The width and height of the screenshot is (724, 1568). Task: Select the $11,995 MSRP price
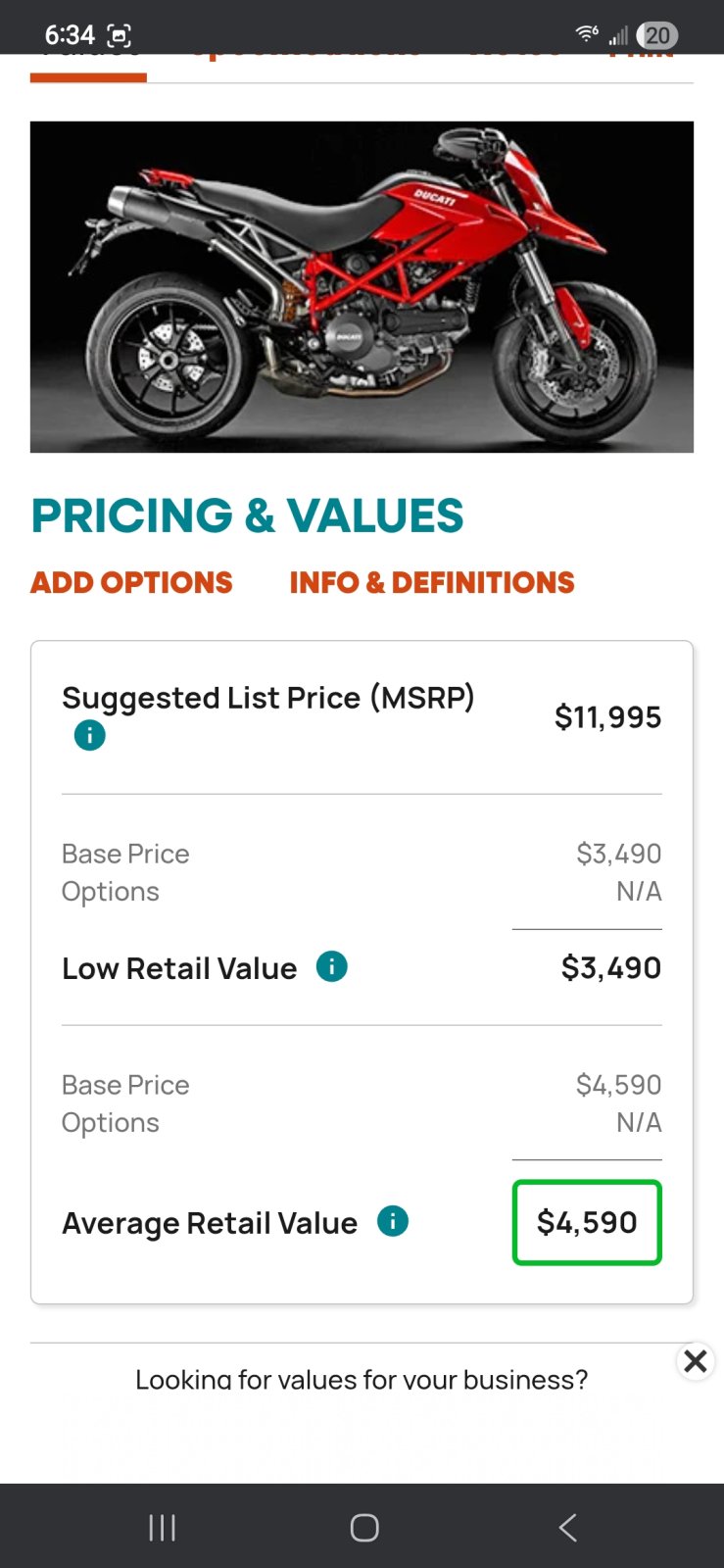[607, 717]
